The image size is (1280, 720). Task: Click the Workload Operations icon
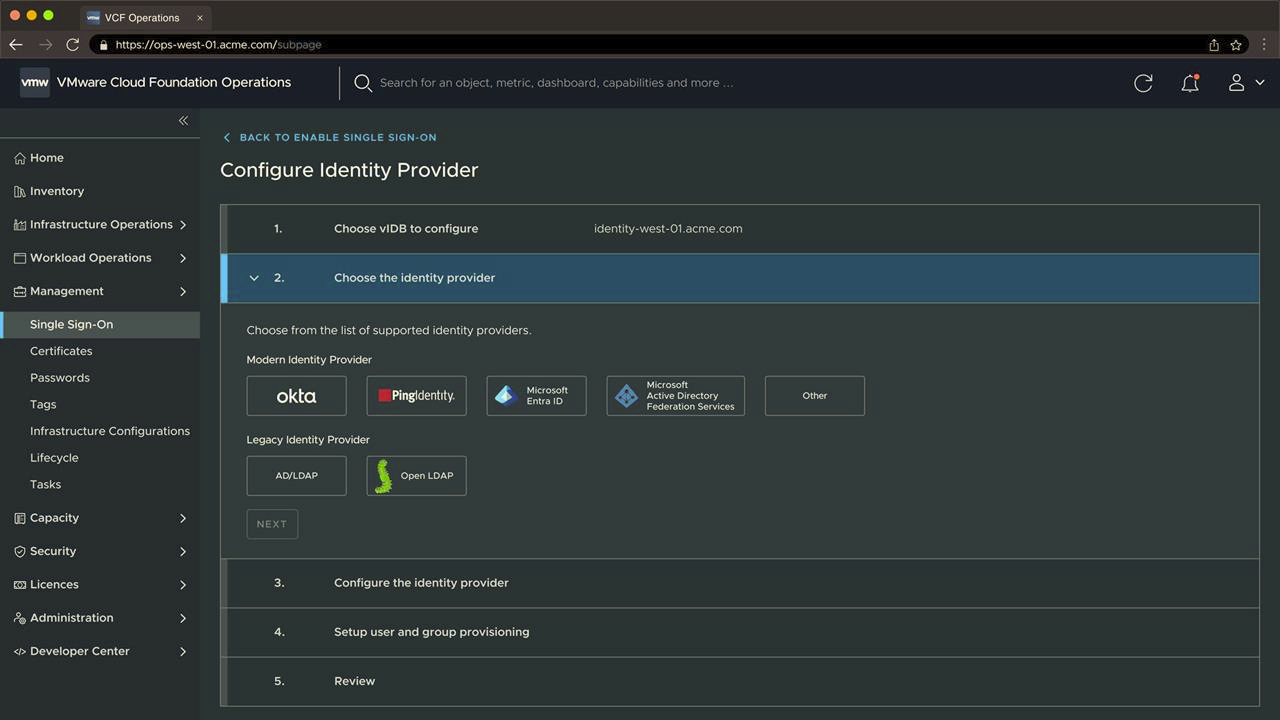coord(20,258)
